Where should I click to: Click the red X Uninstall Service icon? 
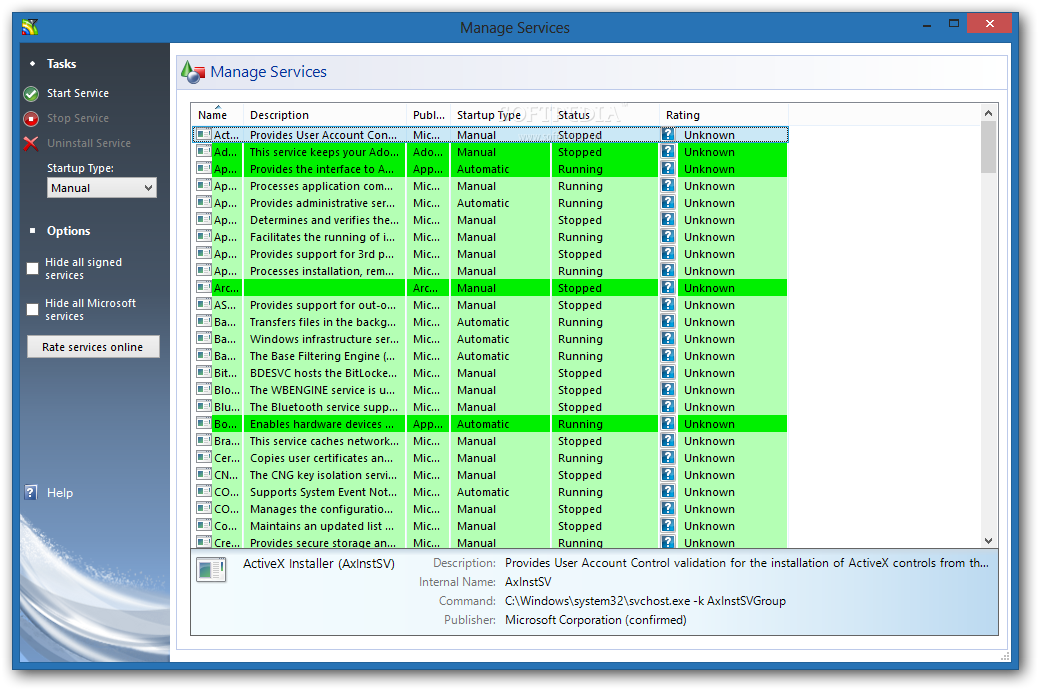pos(31,143)
